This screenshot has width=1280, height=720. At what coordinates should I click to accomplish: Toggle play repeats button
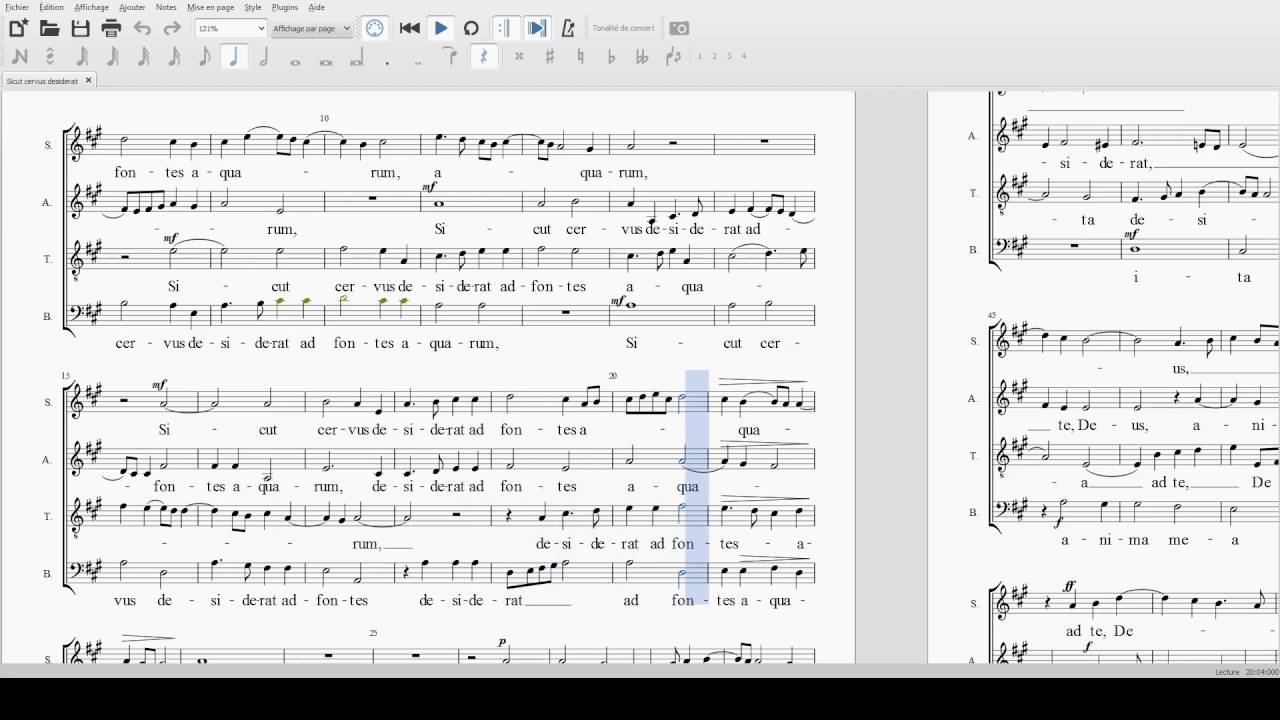505,28
